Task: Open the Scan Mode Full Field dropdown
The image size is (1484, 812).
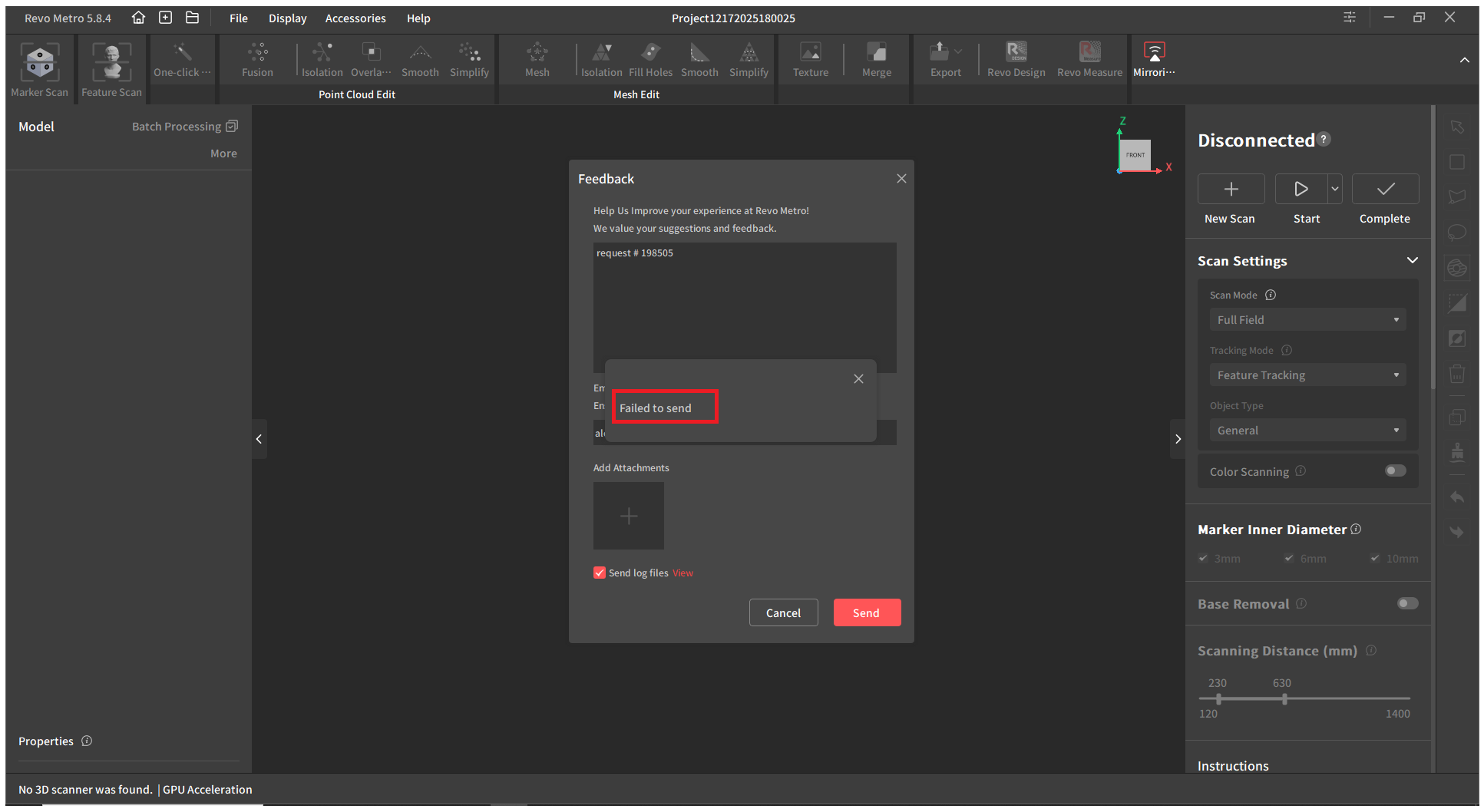Action: point(1307,320)
